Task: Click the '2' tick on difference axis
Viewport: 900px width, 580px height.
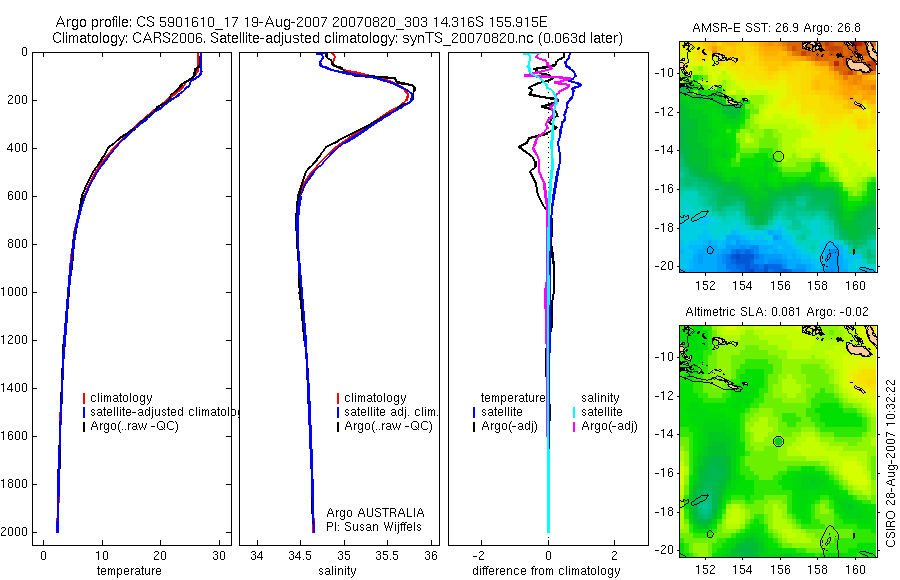Action: [615, 556]
